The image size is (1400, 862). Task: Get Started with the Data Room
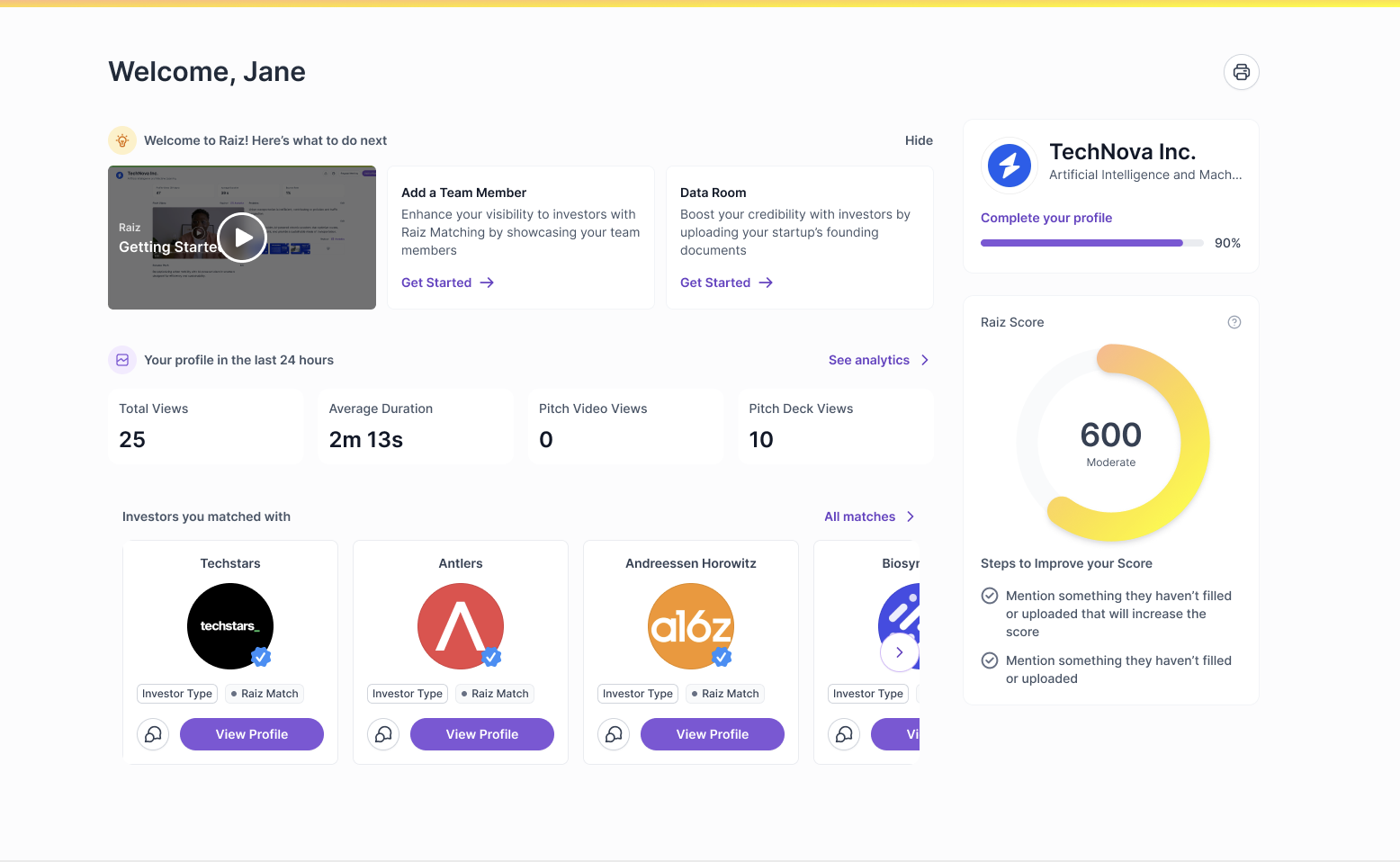[715, 283]
